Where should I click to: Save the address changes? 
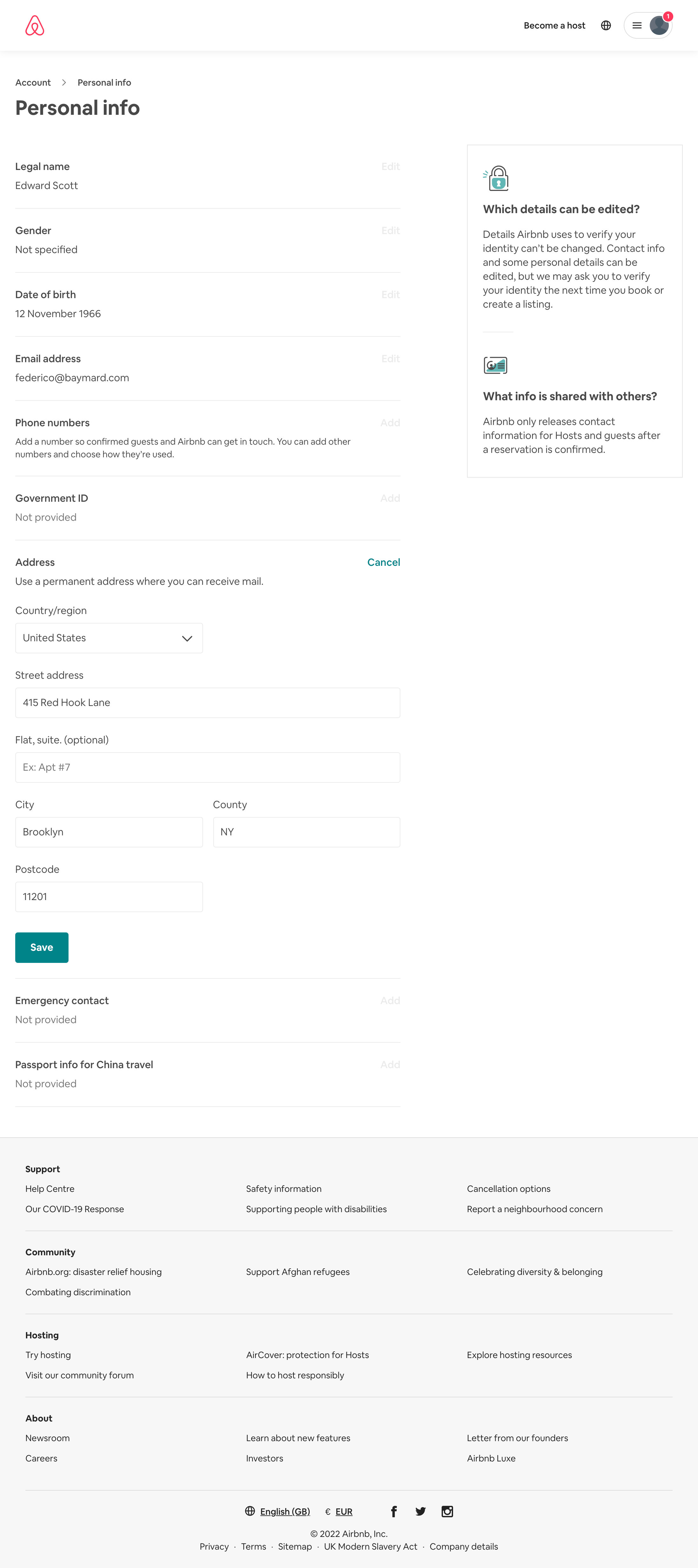[x=42, y=947]
